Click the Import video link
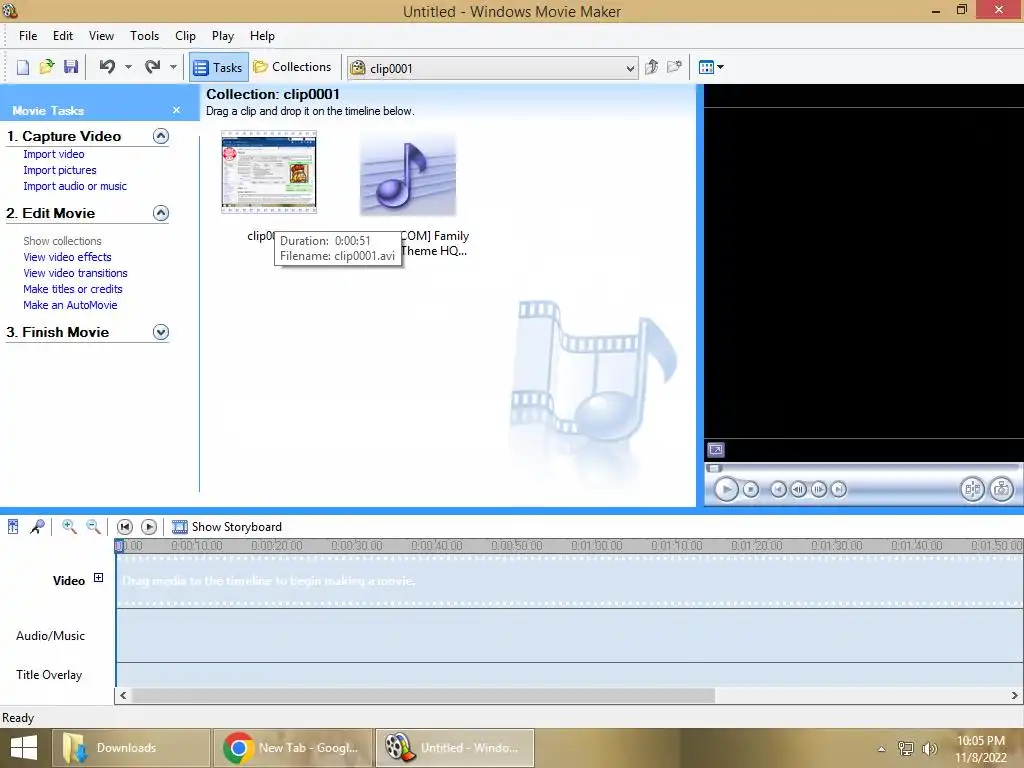1024x768 pixels. click(54, 154)
